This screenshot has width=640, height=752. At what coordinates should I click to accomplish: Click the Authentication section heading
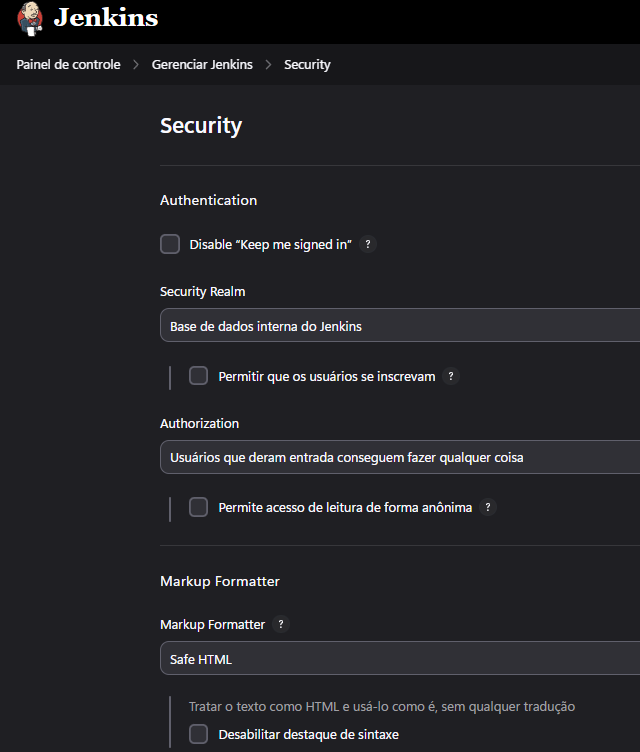[208, 200]
